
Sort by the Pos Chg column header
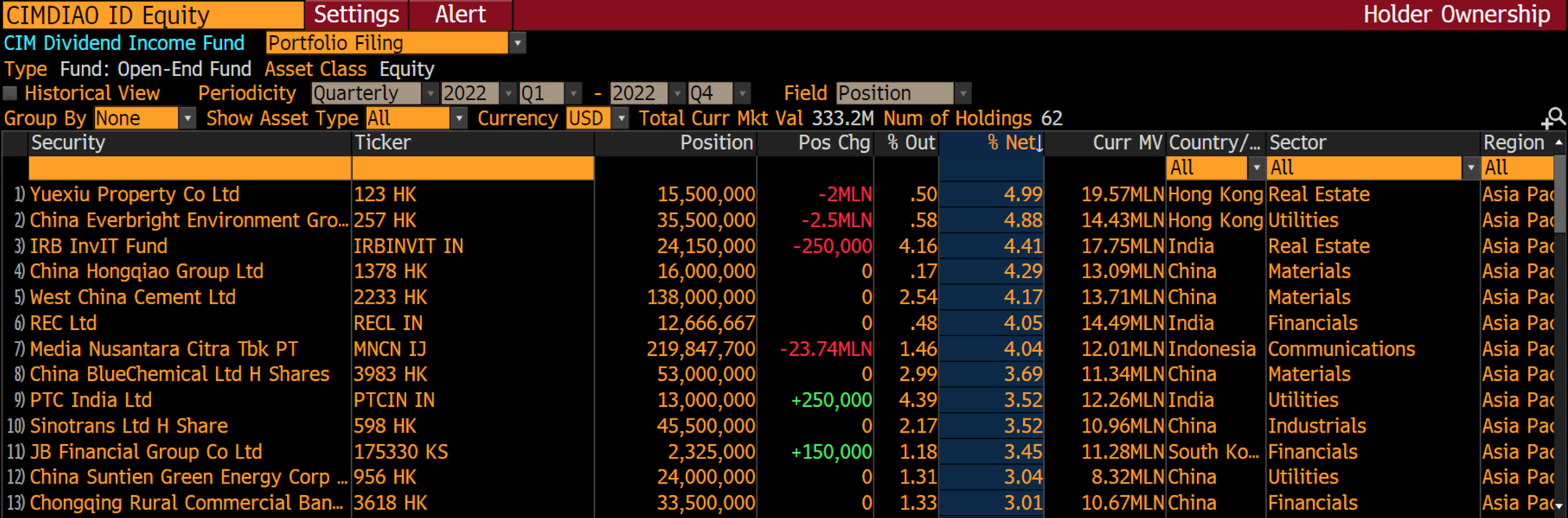(x=815, y=143)
